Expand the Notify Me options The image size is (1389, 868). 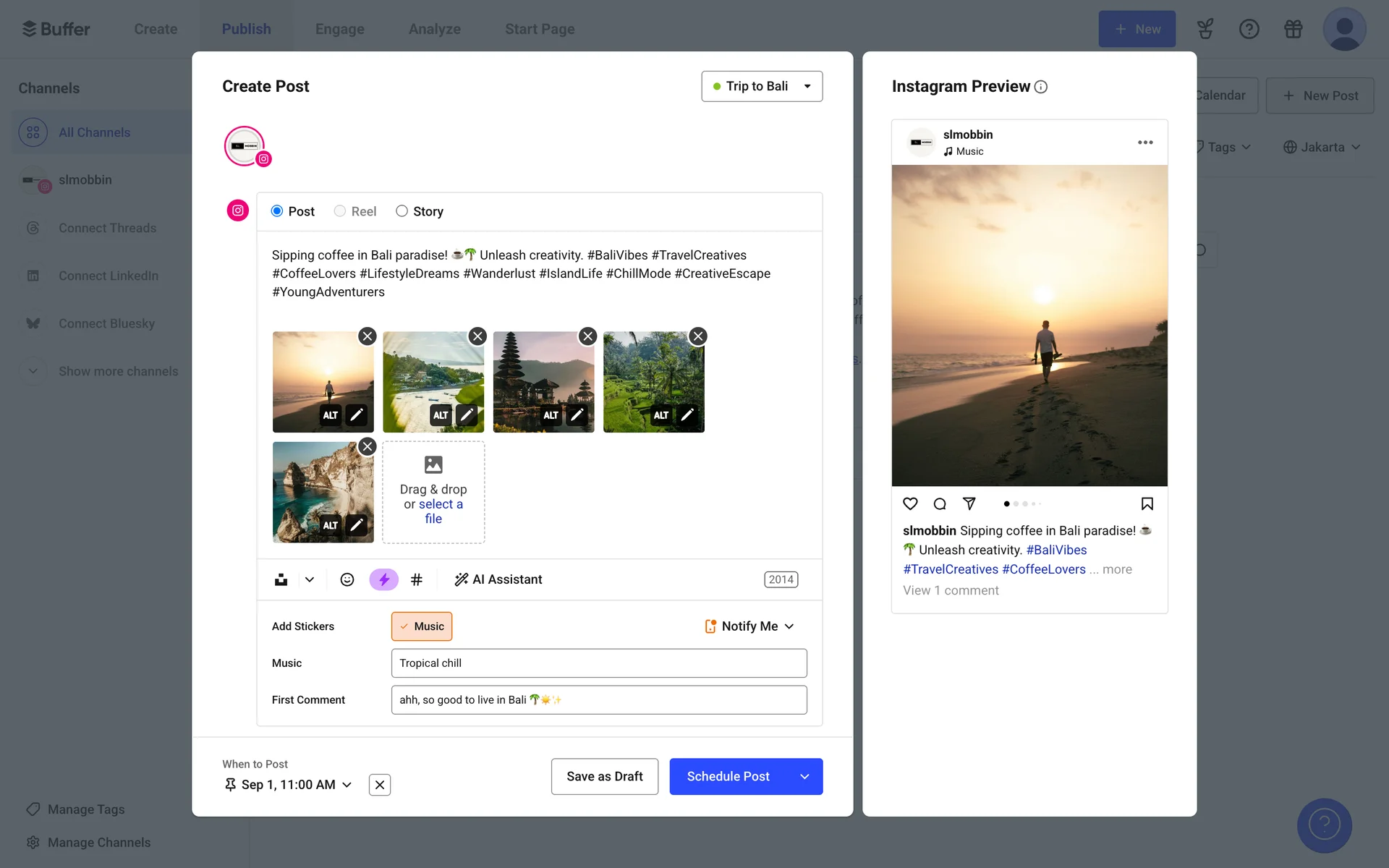point(749,626)
